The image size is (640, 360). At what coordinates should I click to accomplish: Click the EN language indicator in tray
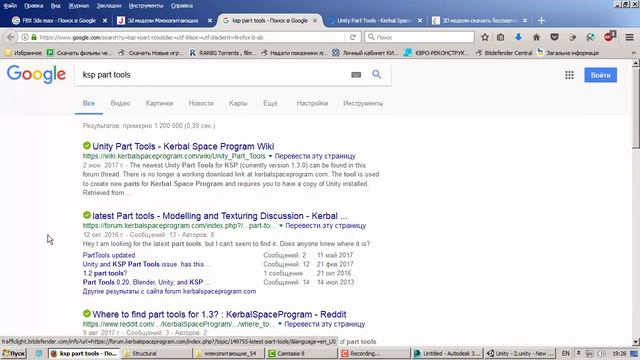565,353
